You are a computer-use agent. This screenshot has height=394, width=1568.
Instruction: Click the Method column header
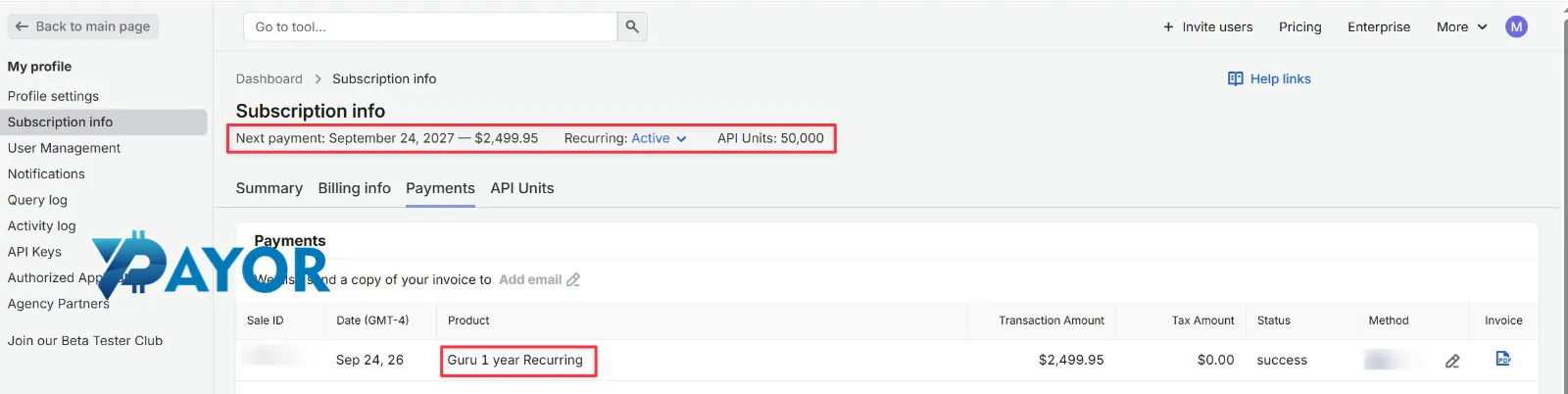point(1388,320)
